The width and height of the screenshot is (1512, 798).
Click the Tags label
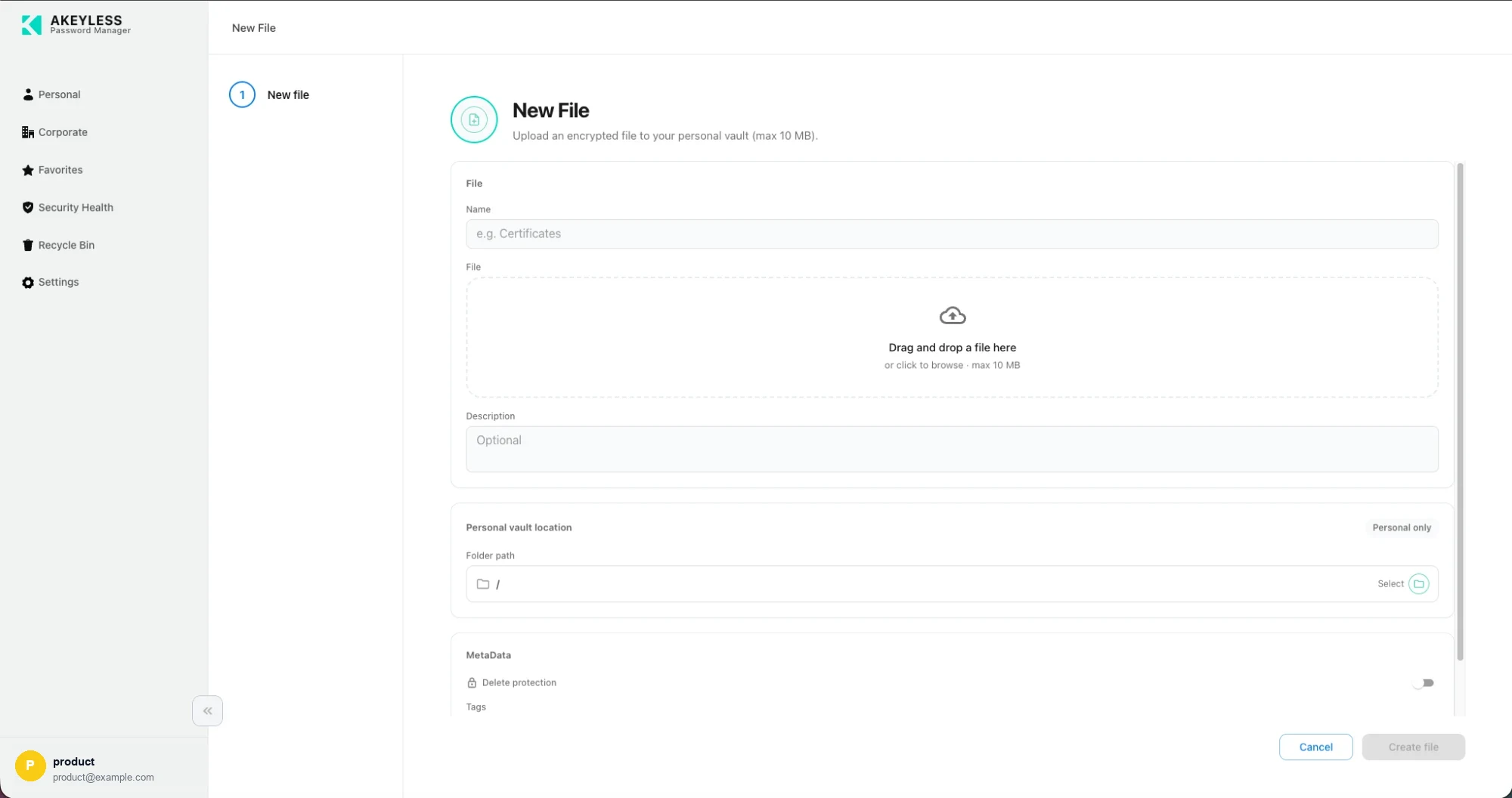476,707
